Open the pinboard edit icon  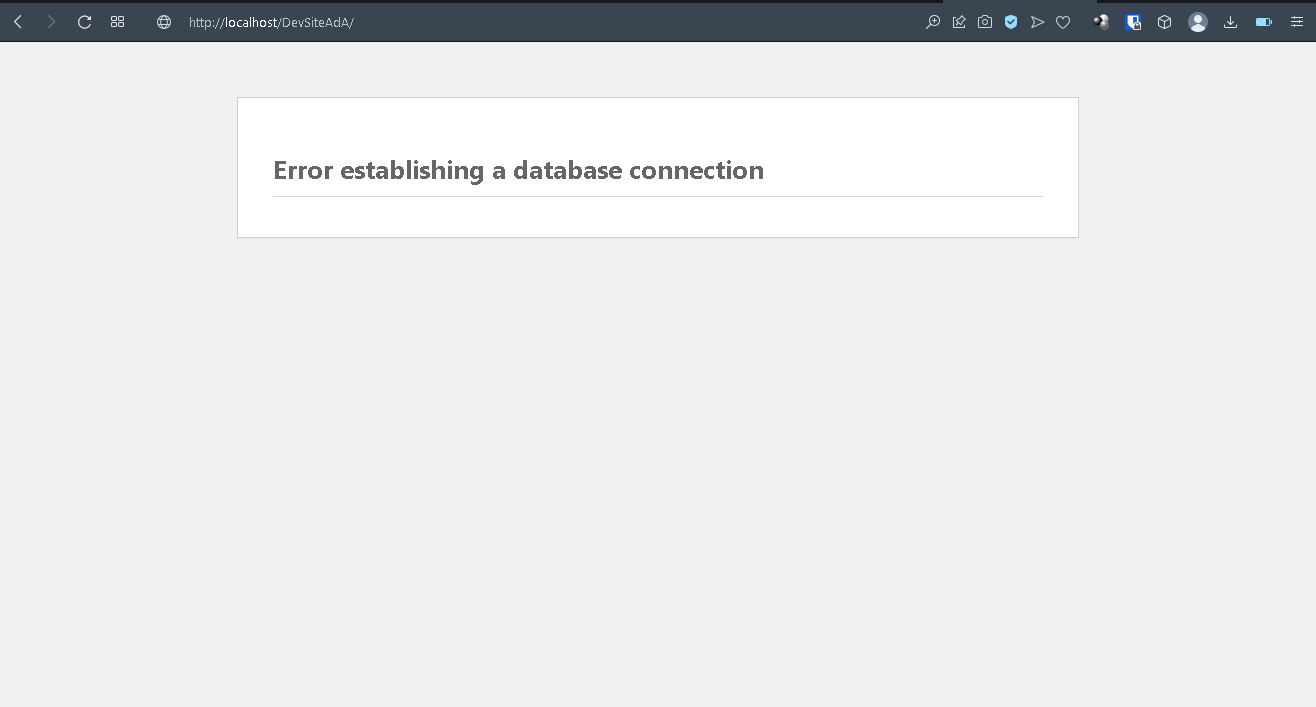tap(959, 22)
